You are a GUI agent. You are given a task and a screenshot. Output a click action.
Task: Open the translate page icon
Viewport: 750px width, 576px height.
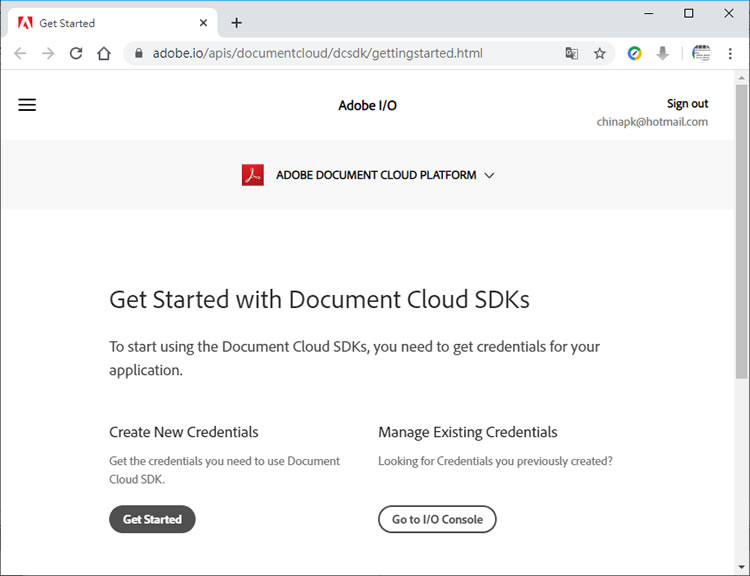571,53
